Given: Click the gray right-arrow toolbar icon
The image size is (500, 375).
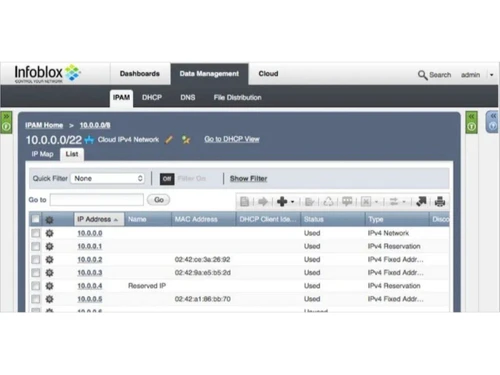Looking at the screenshot, I should tap(263, 202).
